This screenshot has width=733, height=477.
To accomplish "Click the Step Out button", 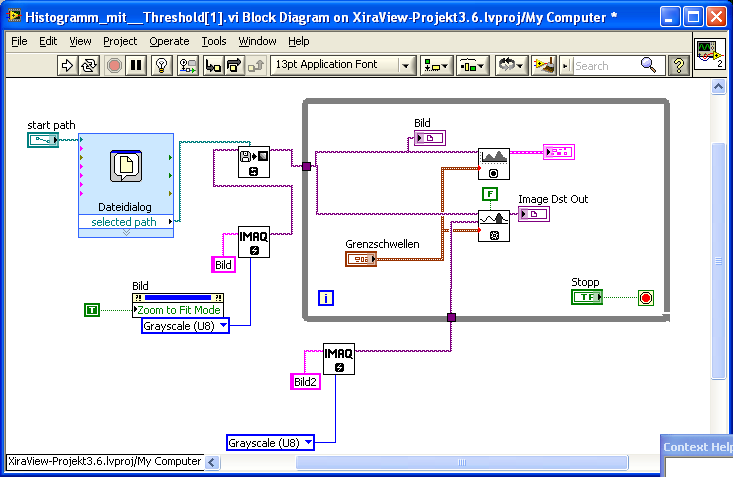I will [x=256, y=65].
